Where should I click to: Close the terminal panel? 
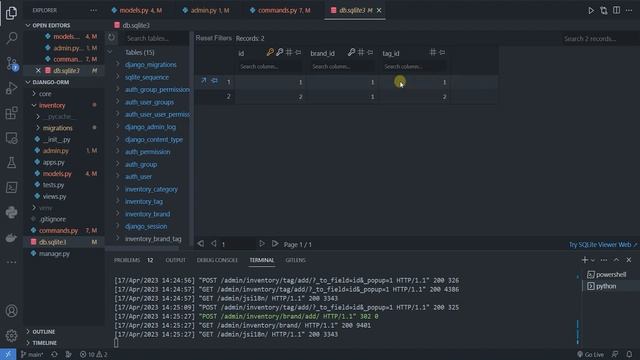(x=629, y=260)
